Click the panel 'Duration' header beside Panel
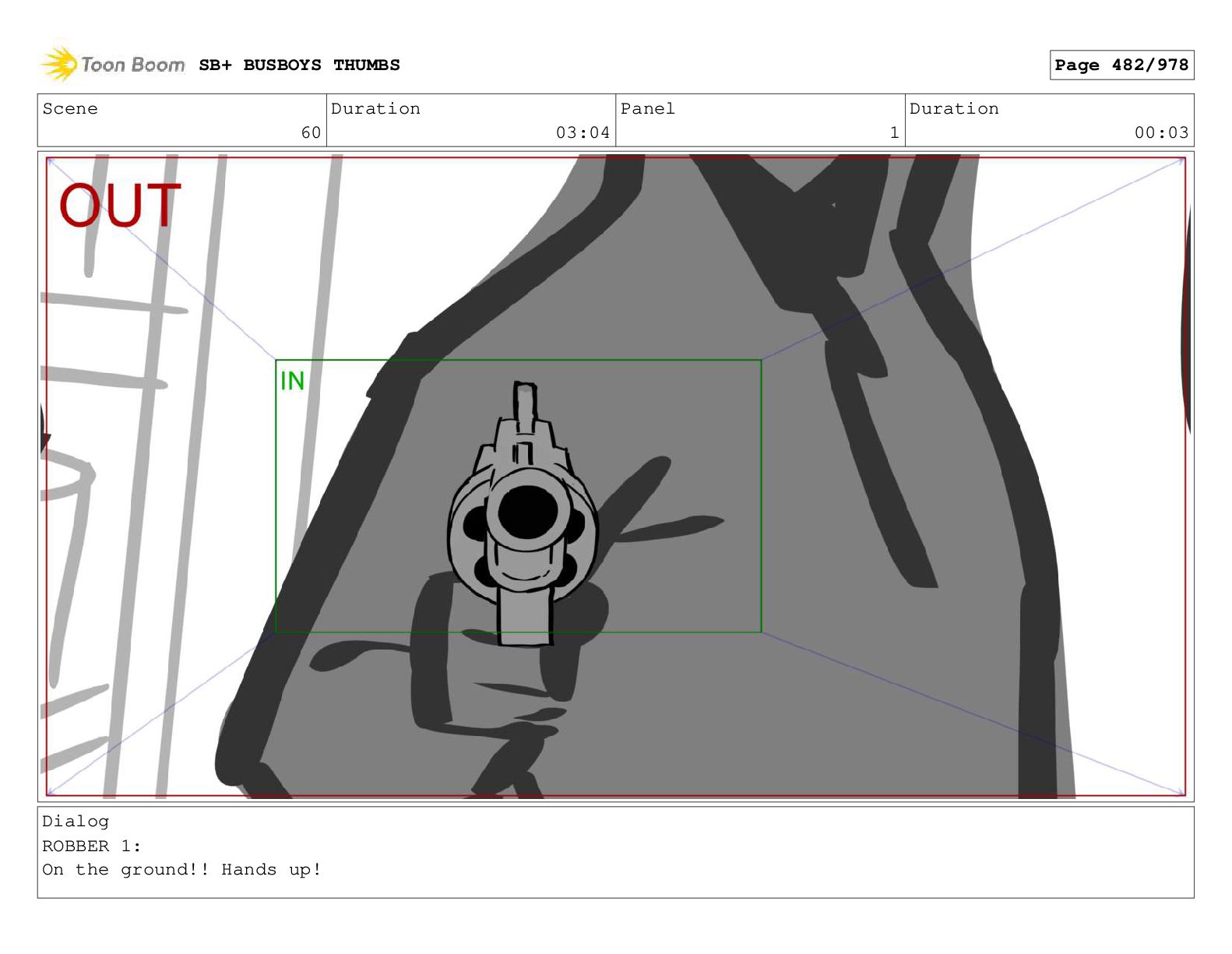1232x954 pixels. [954, 109]
